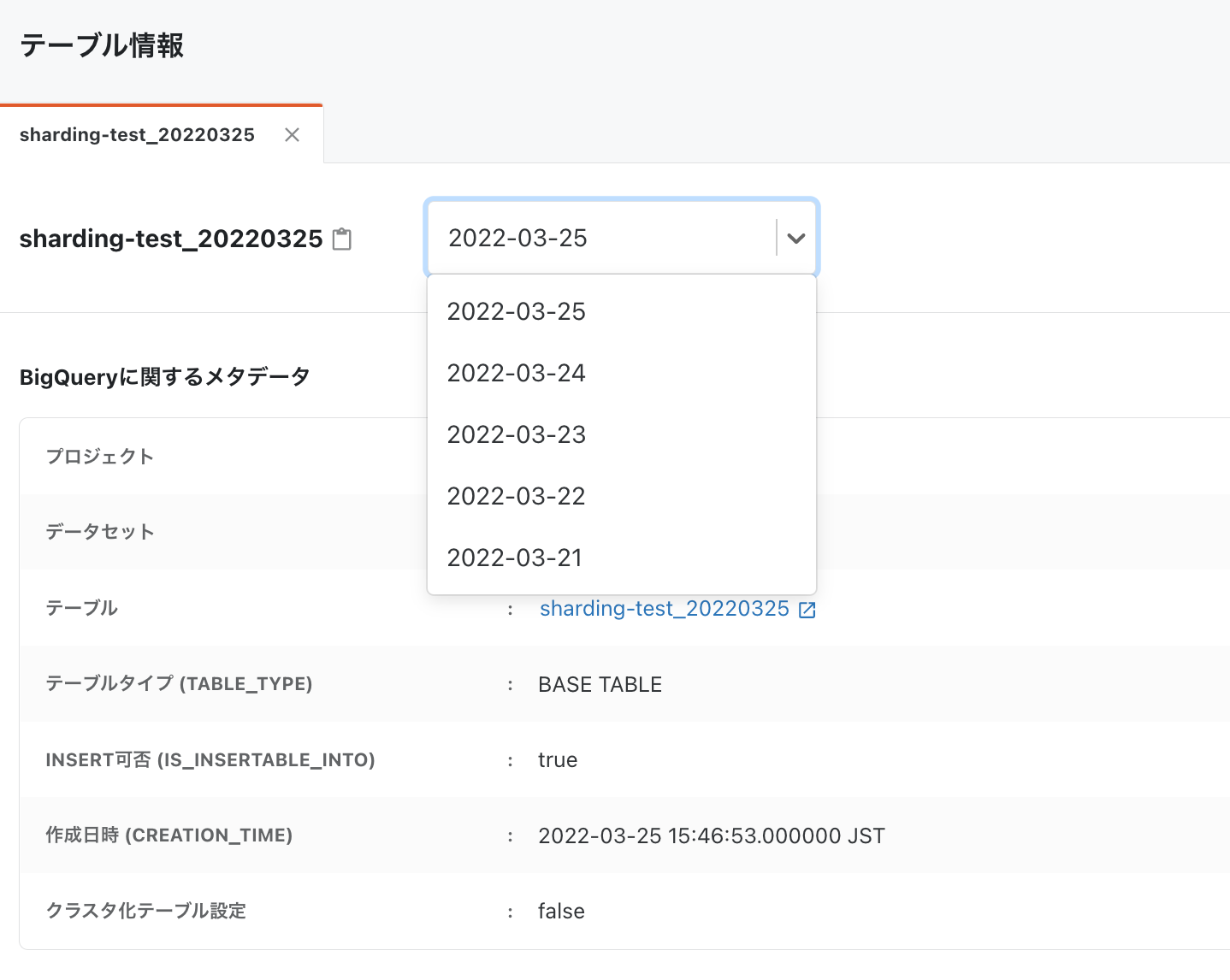This screenshot has width=1230, height=980.
Task: Choose 2022-03-21 from the list
Action: point(622,558)
